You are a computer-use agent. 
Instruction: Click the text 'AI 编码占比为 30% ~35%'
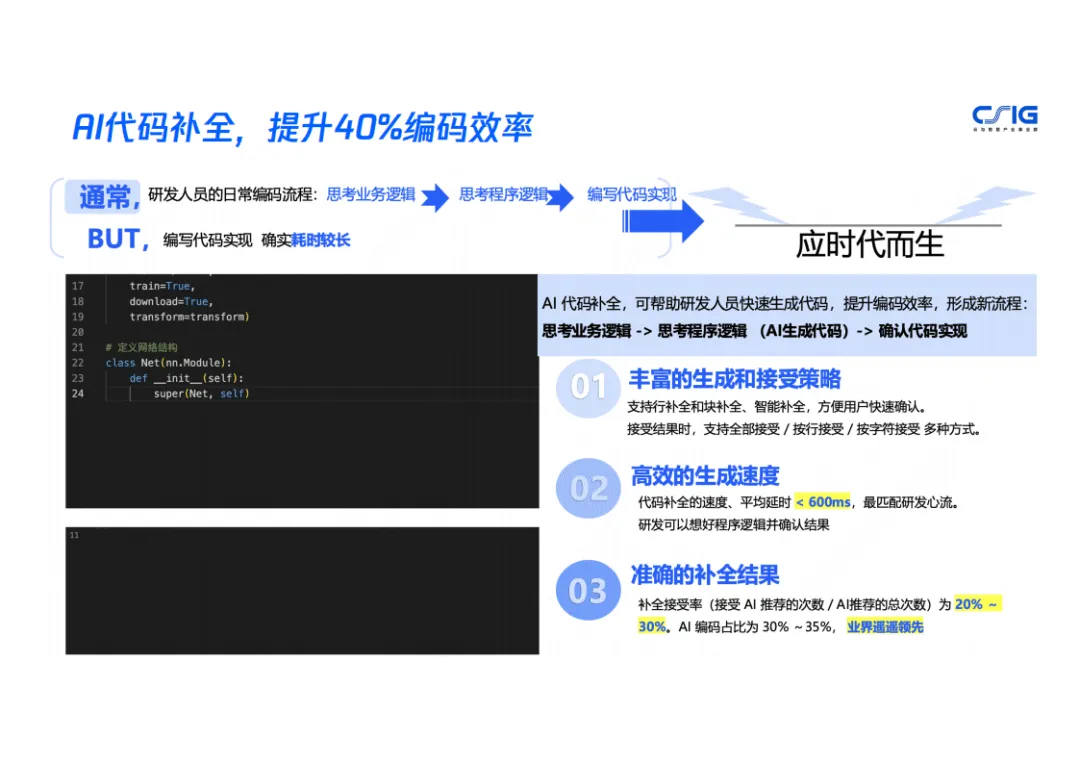tap(757, 627)
